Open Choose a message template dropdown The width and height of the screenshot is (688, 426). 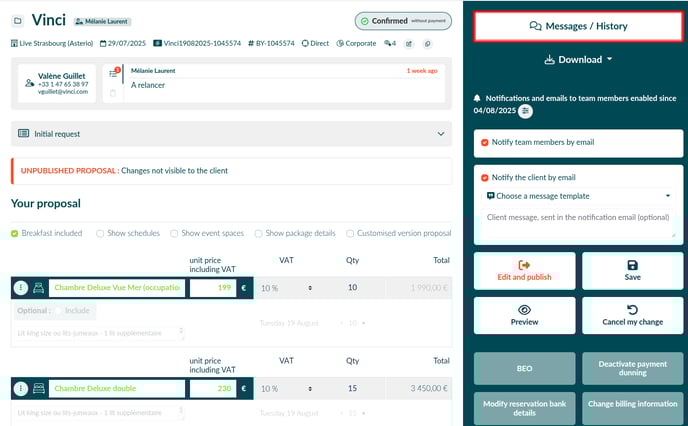pyautogui.click(x=579, y=196)
